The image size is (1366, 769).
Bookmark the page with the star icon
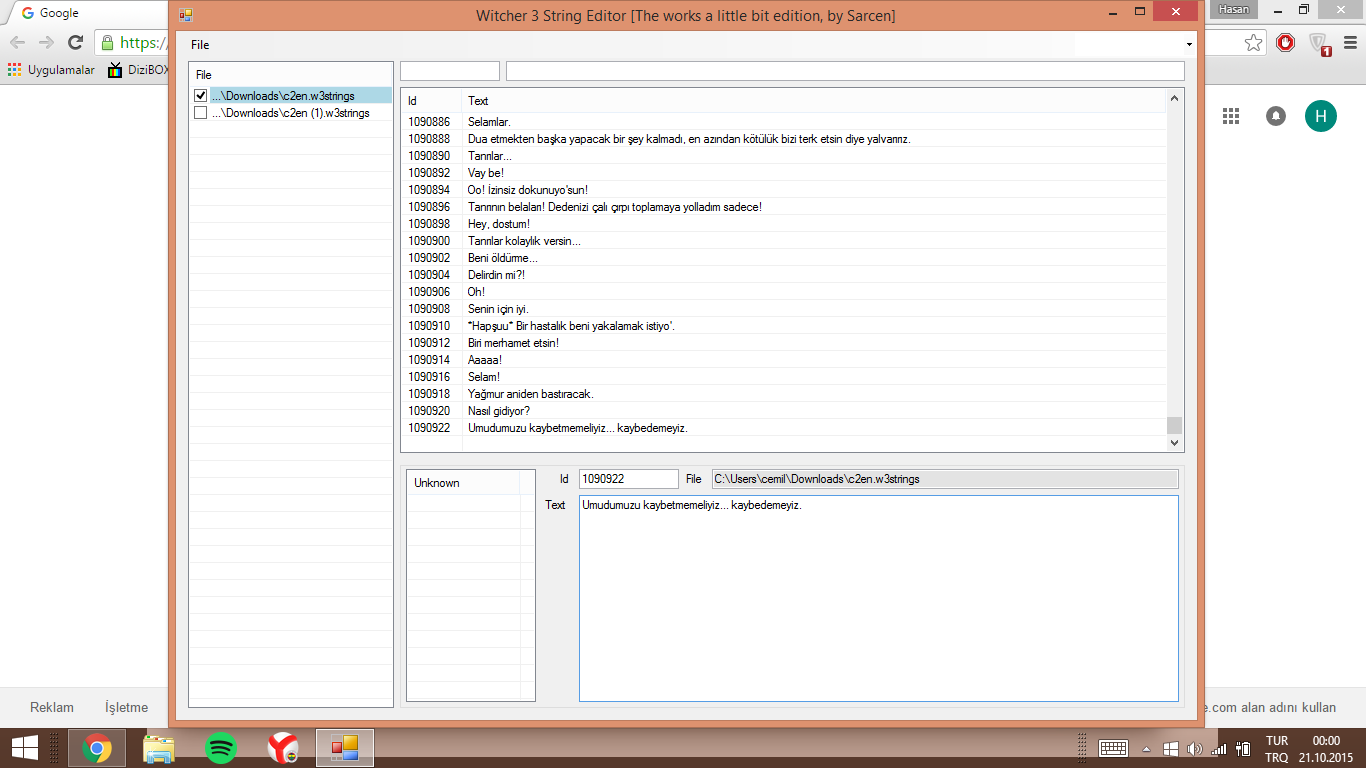pos(1253,43)
